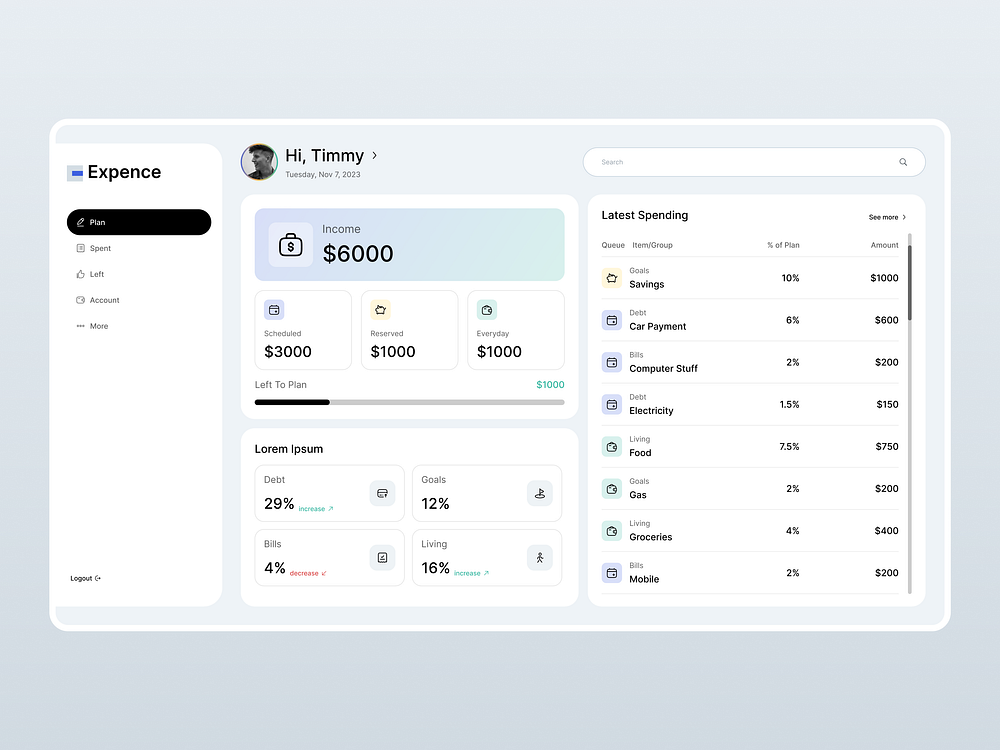Click the Account icon in the sidebar

pos(79,300)
